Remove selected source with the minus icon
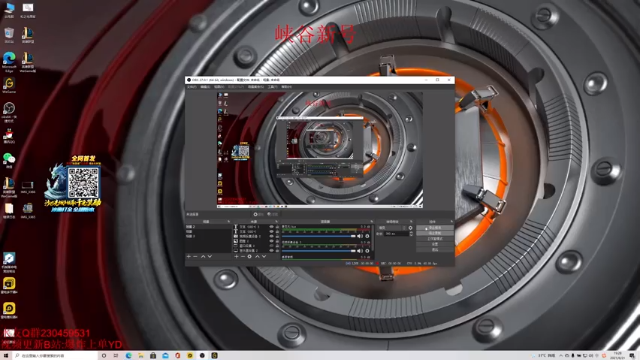The width and height of the screenshot is (640, 360). [x=243, y=256]
